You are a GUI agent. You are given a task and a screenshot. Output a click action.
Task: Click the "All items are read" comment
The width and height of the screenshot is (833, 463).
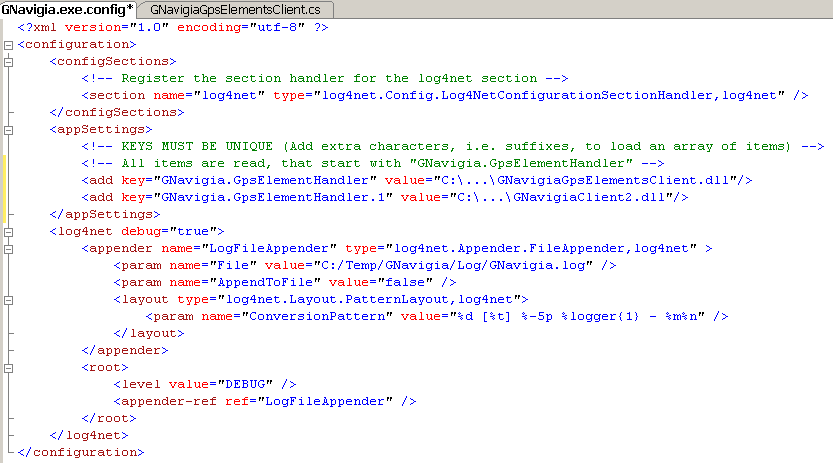372,164
